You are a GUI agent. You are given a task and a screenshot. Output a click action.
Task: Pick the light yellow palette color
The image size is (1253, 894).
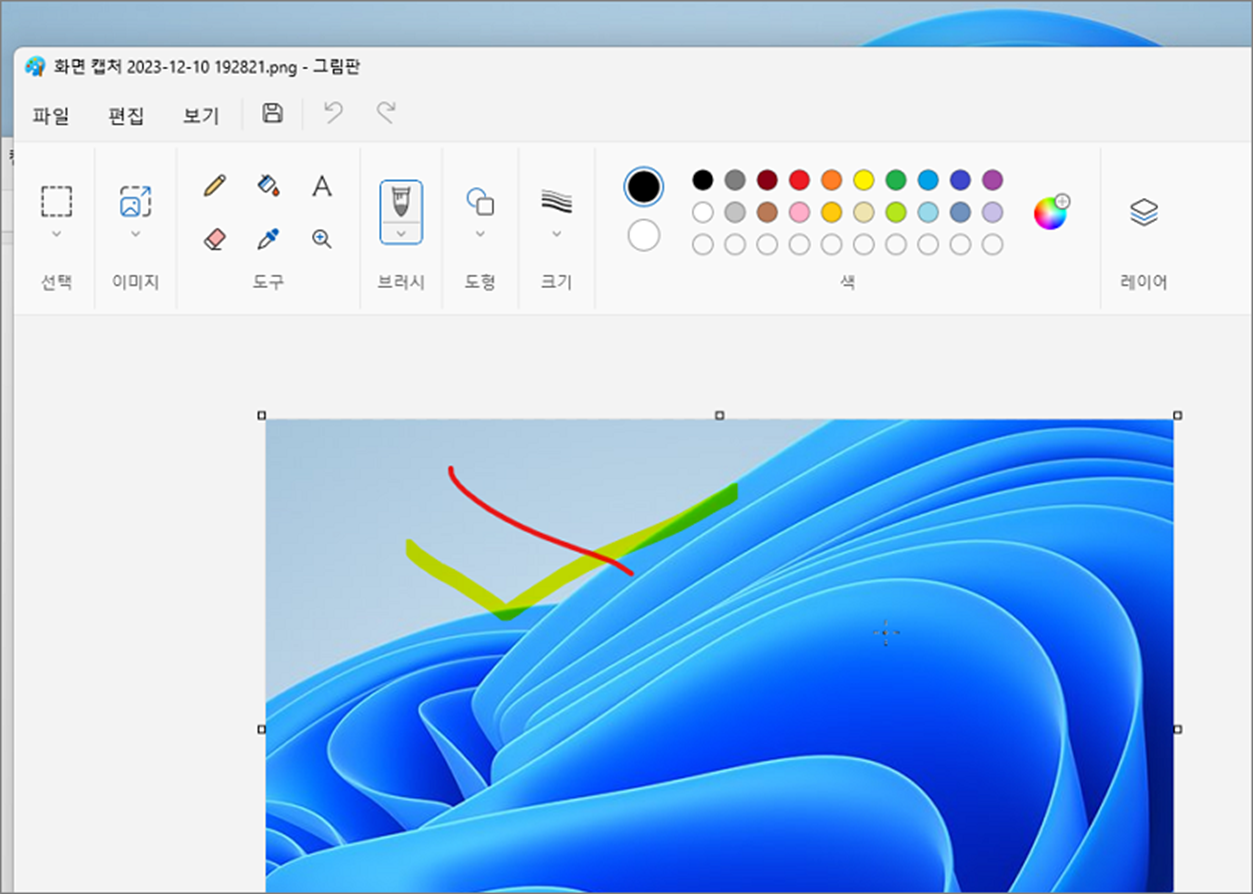click(x=863, y=212)
